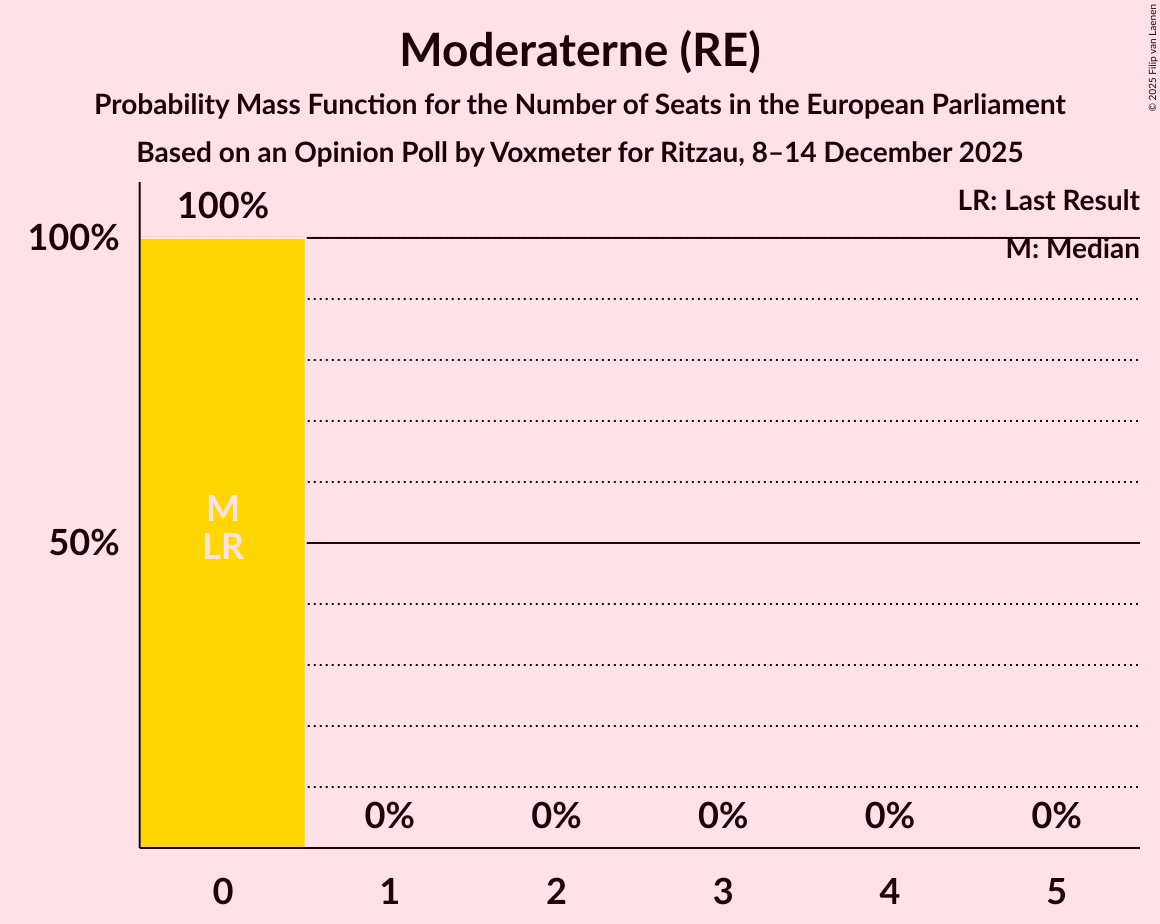Click the 0% label above seat 1
The height and width of the screenshot is (924, 1160).
390,816
